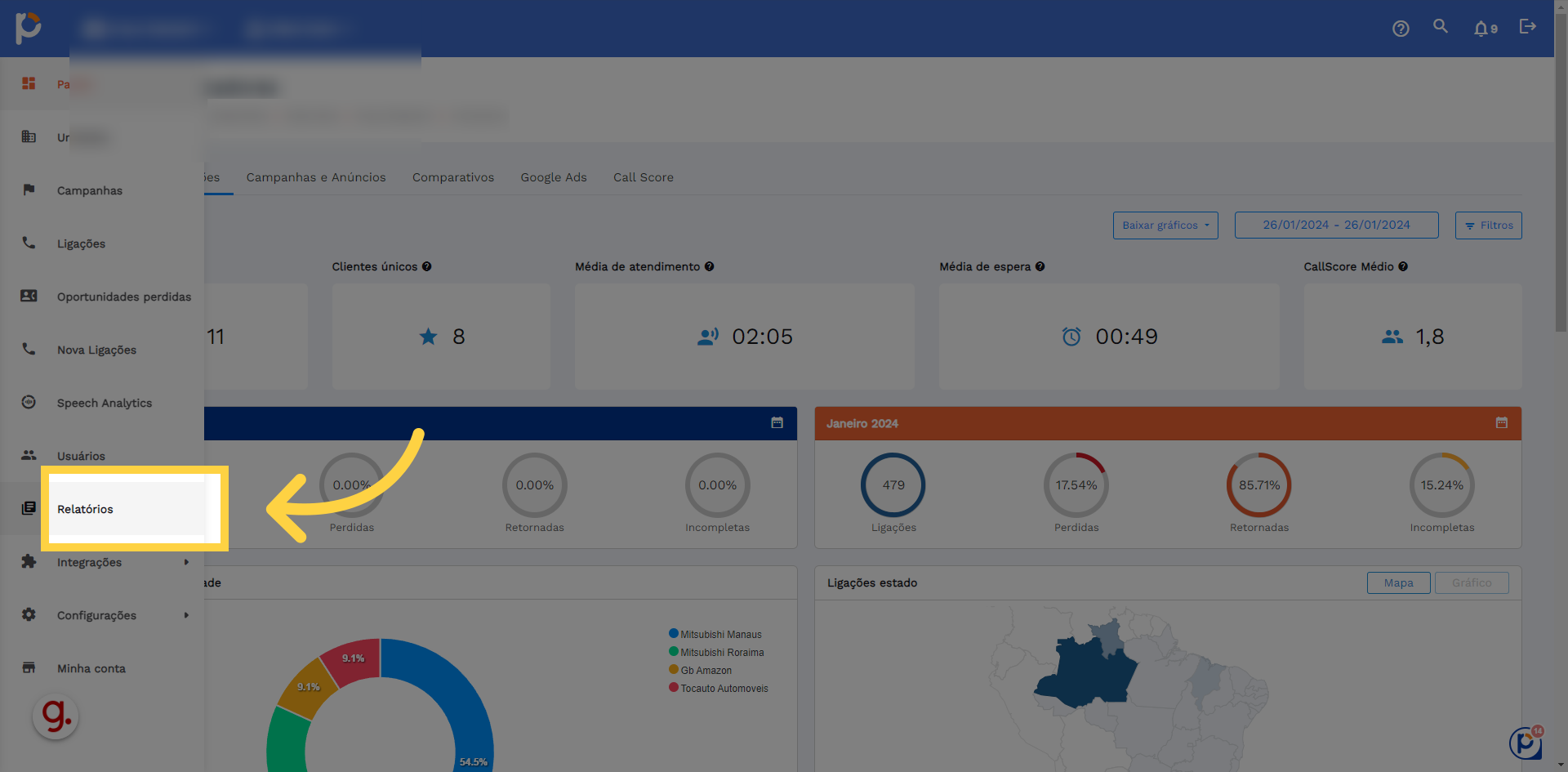Image resolution: width=1568 pixels, height=772 pixels.
Task: Click the 479 Ligações gauge
Action: [893, 485]
